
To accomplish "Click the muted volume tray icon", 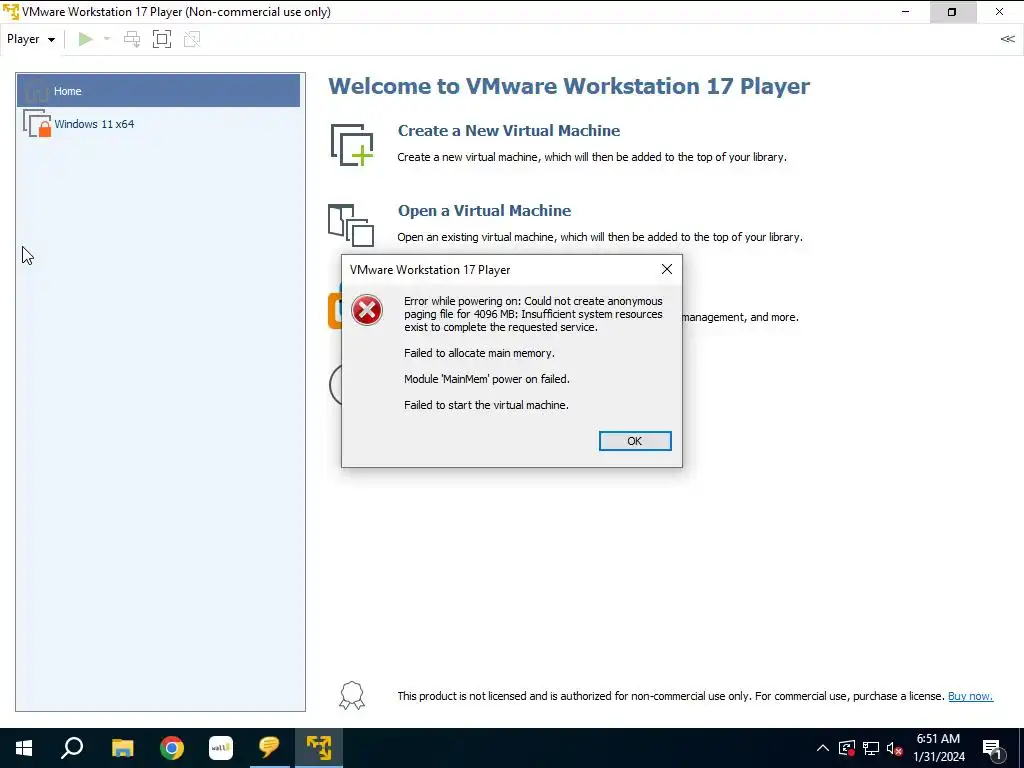I will [x=894, y=748].
